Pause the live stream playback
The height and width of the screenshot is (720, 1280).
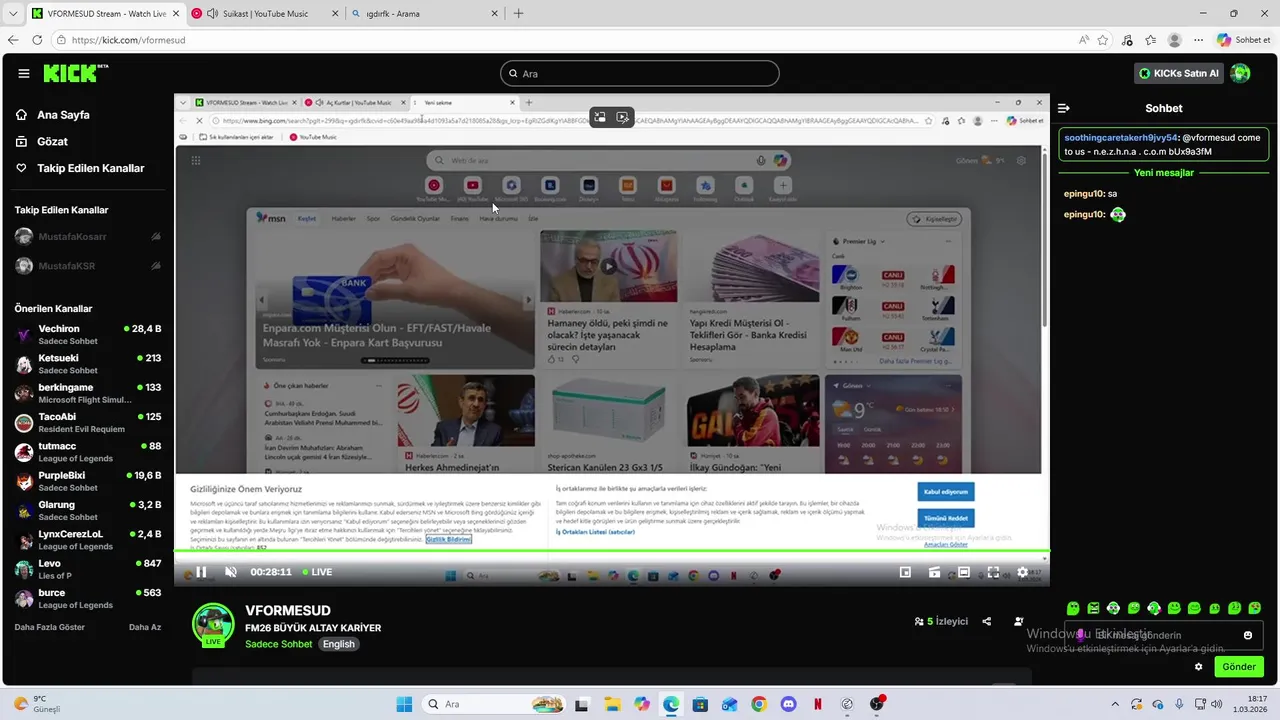(201, 572)
